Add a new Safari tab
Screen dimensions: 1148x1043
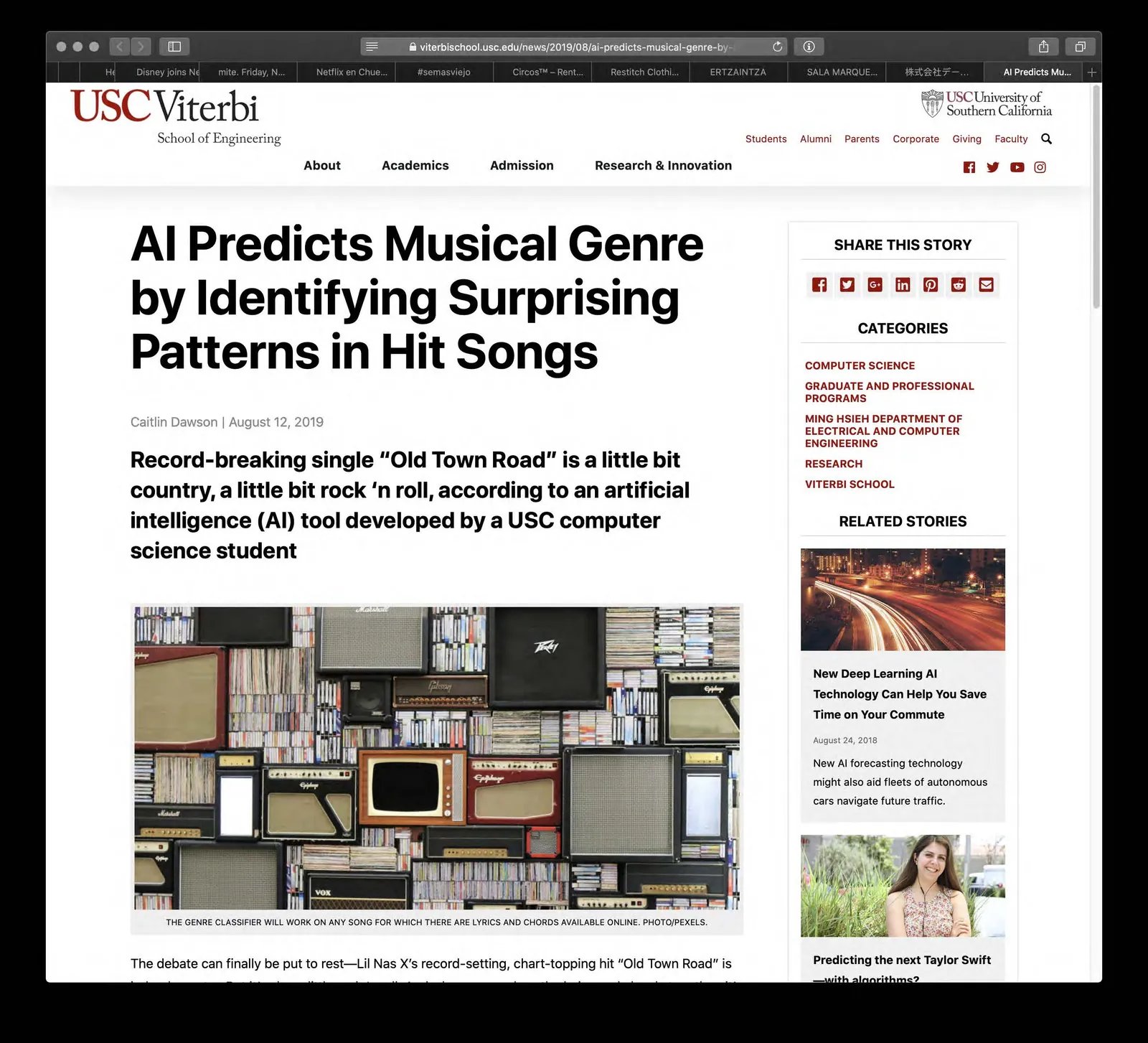click(x=1091, y=73)
